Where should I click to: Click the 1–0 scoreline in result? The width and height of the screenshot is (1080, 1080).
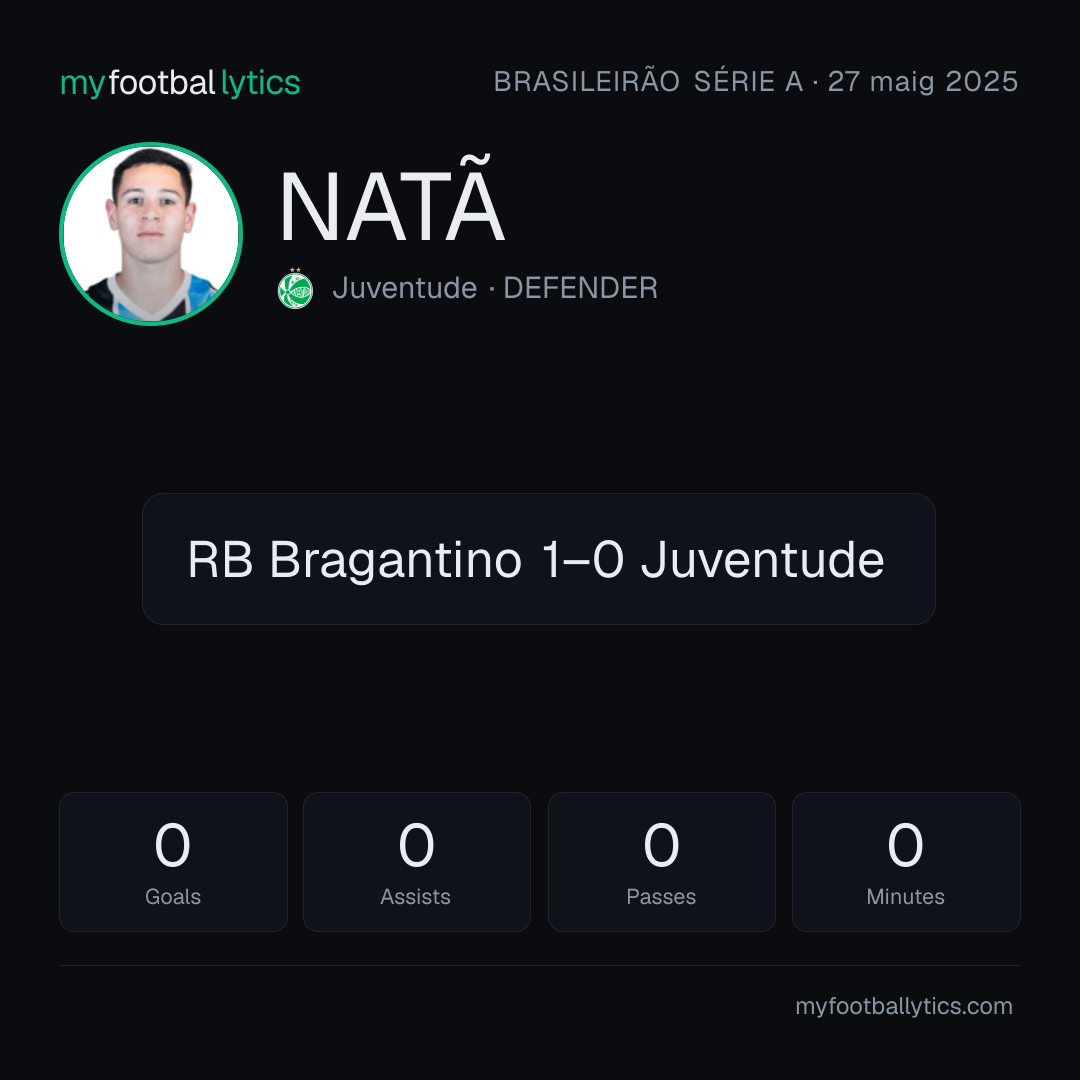pos(583,559)
